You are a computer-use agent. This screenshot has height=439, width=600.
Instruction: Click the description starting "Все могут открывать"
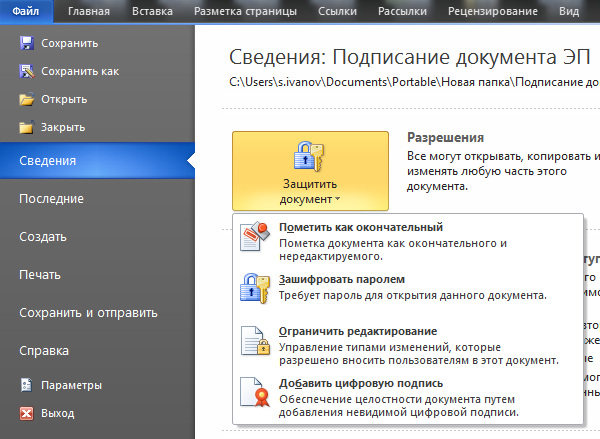click(x=503, y=171)
